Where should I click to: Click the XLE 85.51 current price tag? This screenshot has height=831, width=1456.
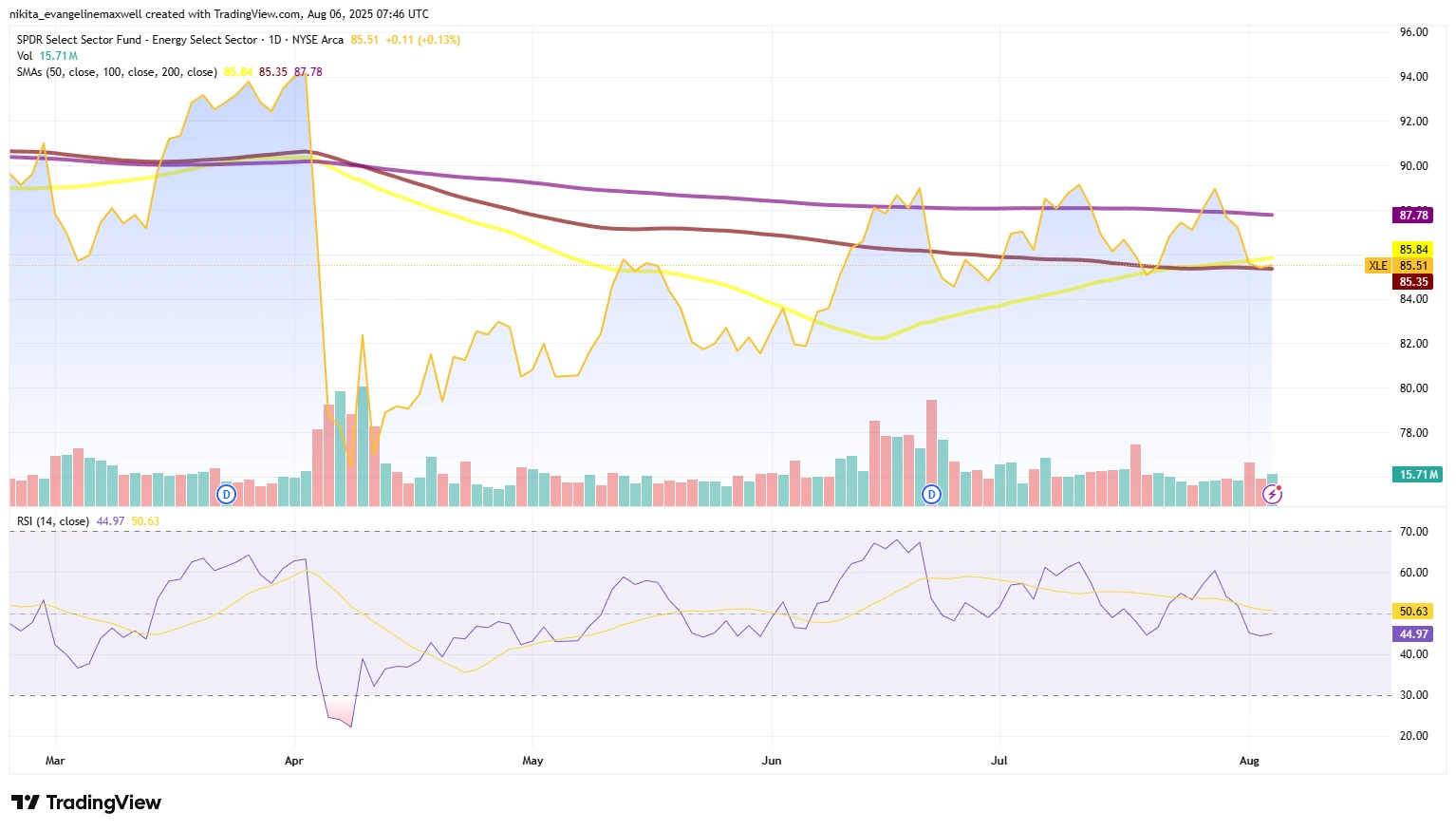pyautogui.click(x=1399, y=266)
